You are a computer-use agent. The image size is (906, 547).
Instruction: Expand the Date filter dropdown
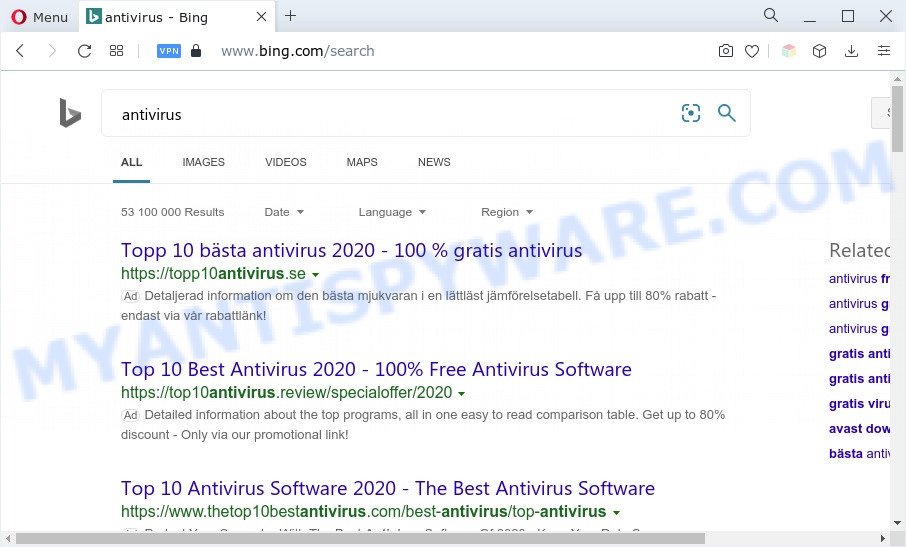(x=284, y=212)
